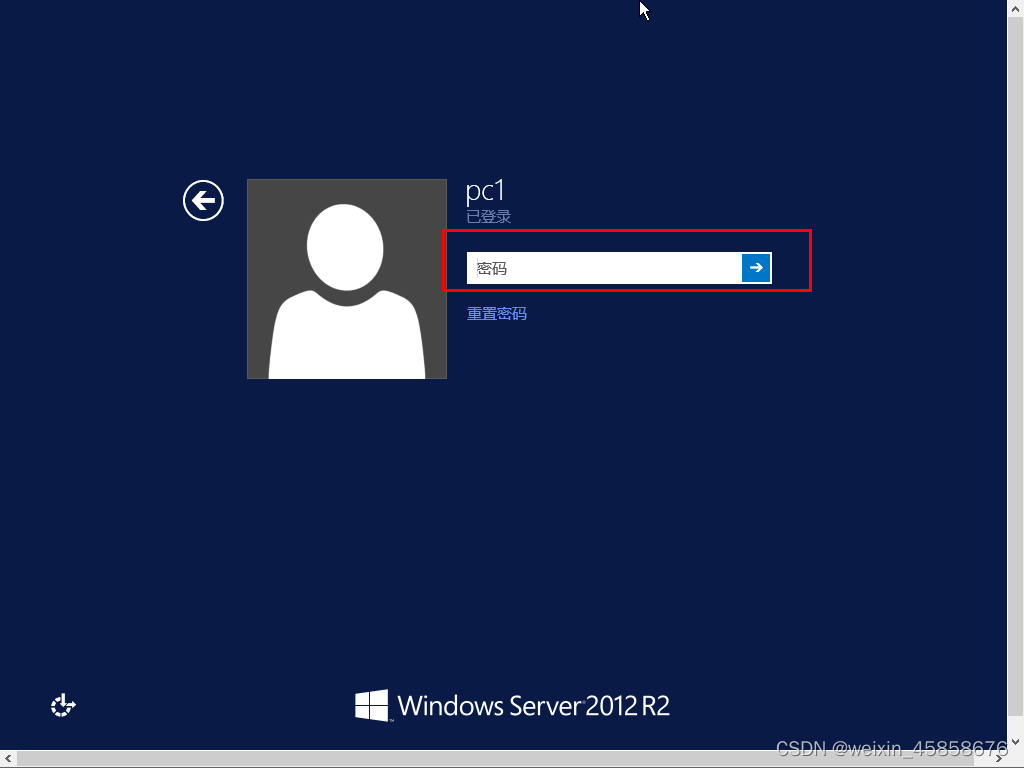Click the pc1 account name

click(485, 191)
